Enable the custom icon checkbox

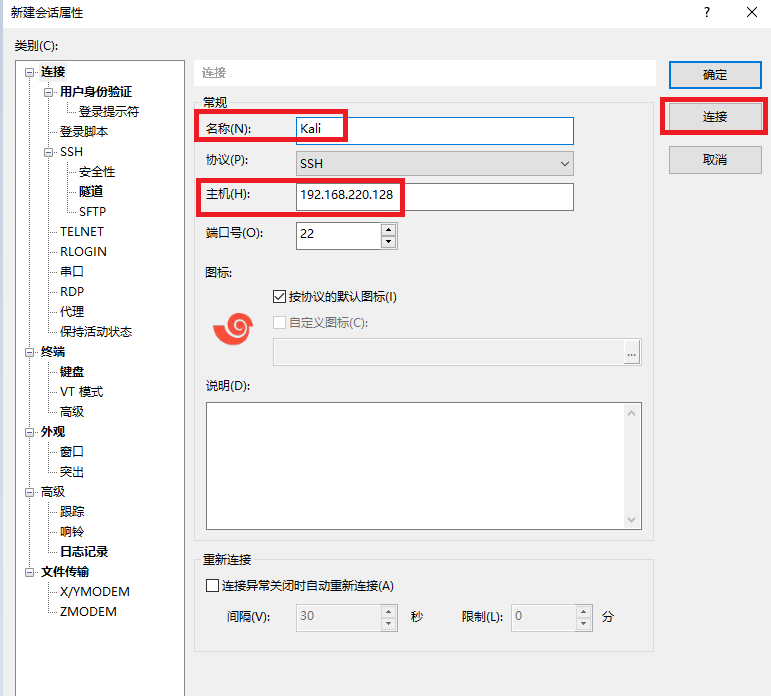coord(280,323)
